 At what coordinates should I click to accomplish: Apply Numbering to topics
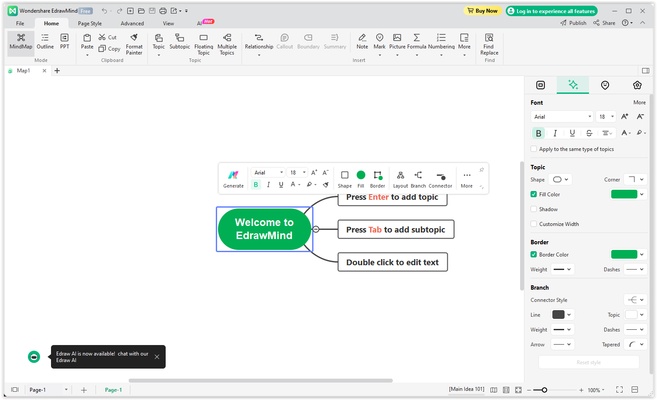pos(441,44)
